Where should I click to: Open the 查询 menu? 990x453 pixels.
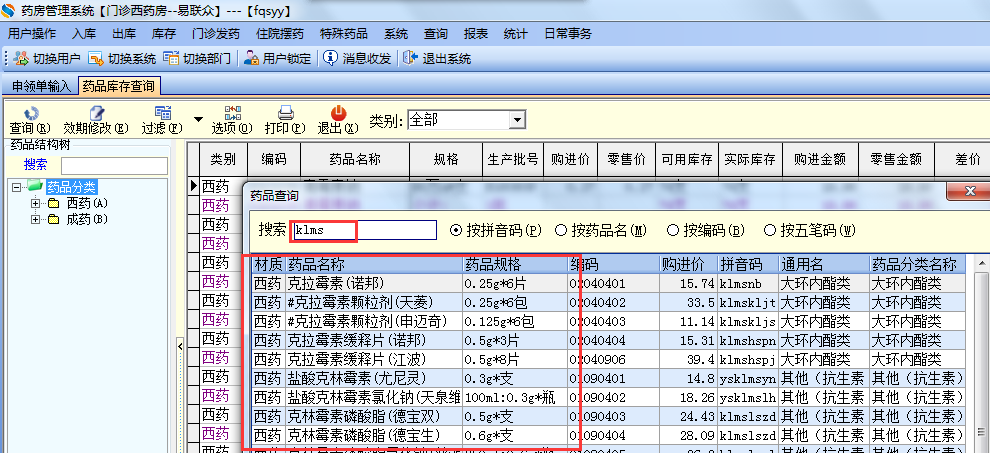click(x=436, y=34)
